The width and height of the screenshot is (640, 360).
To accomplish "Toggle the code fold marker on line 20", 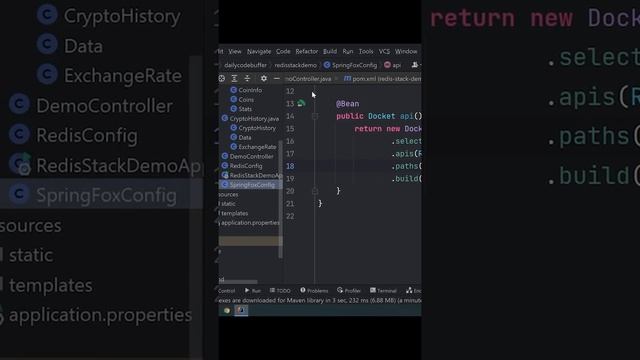I will click(315, 191).
